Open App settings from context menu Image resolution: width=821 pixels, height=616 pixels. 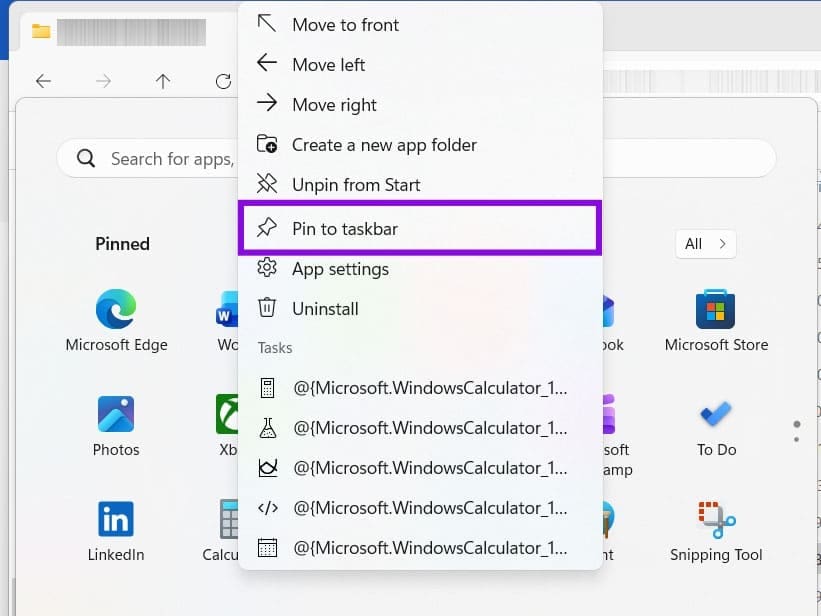(x=419, y=269)
